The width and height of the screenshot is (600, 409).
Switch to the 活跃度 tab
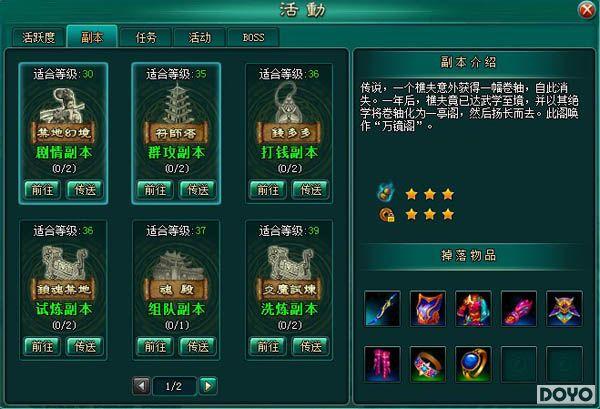[x=38, y=37]
